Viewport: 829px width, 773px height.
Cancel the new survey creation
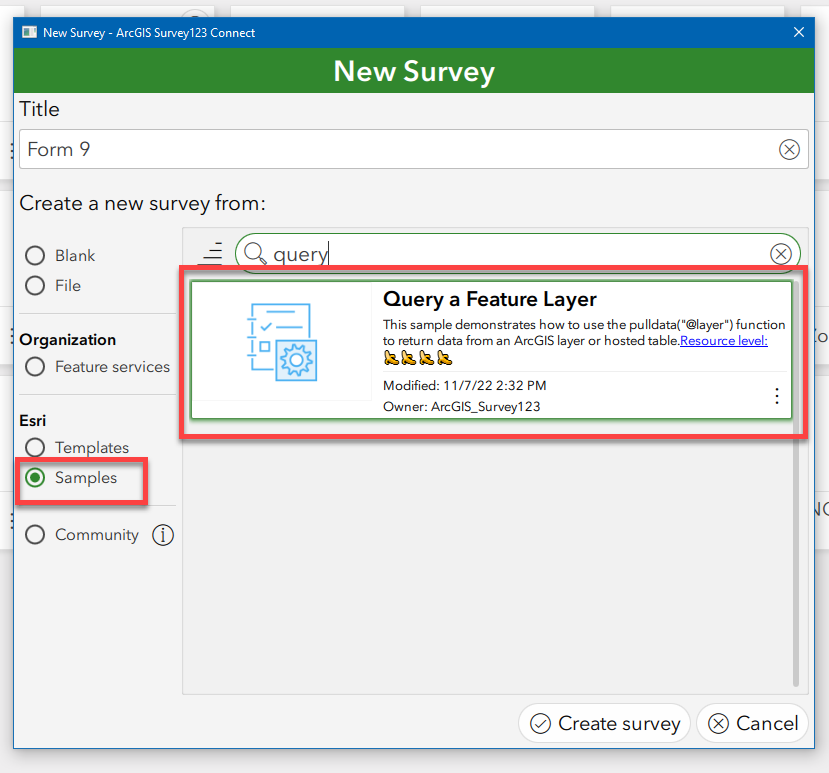752,723
